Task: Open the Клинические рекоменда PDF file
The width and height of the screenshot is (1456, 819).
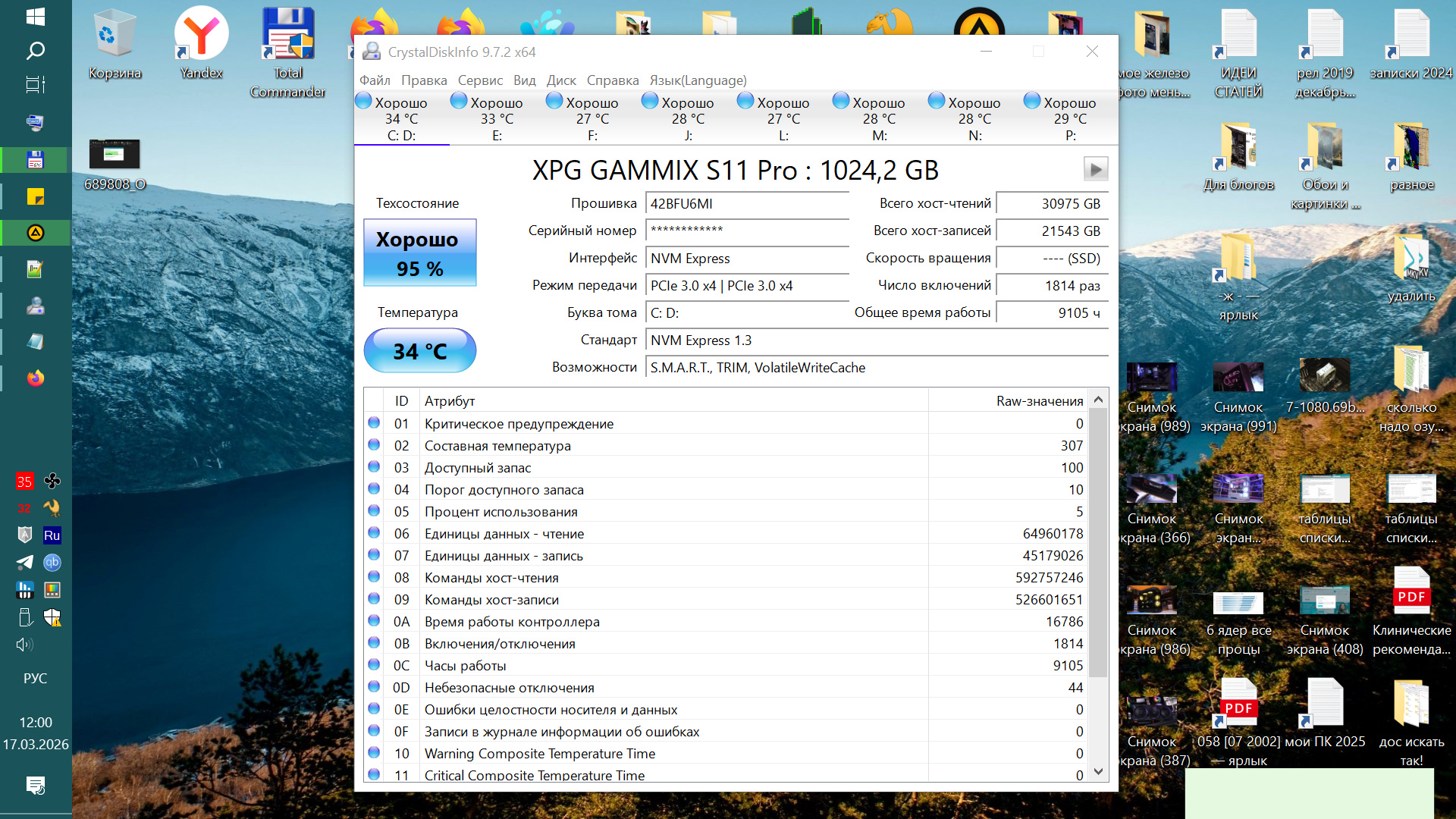Action: click(x=1411, y=611)
